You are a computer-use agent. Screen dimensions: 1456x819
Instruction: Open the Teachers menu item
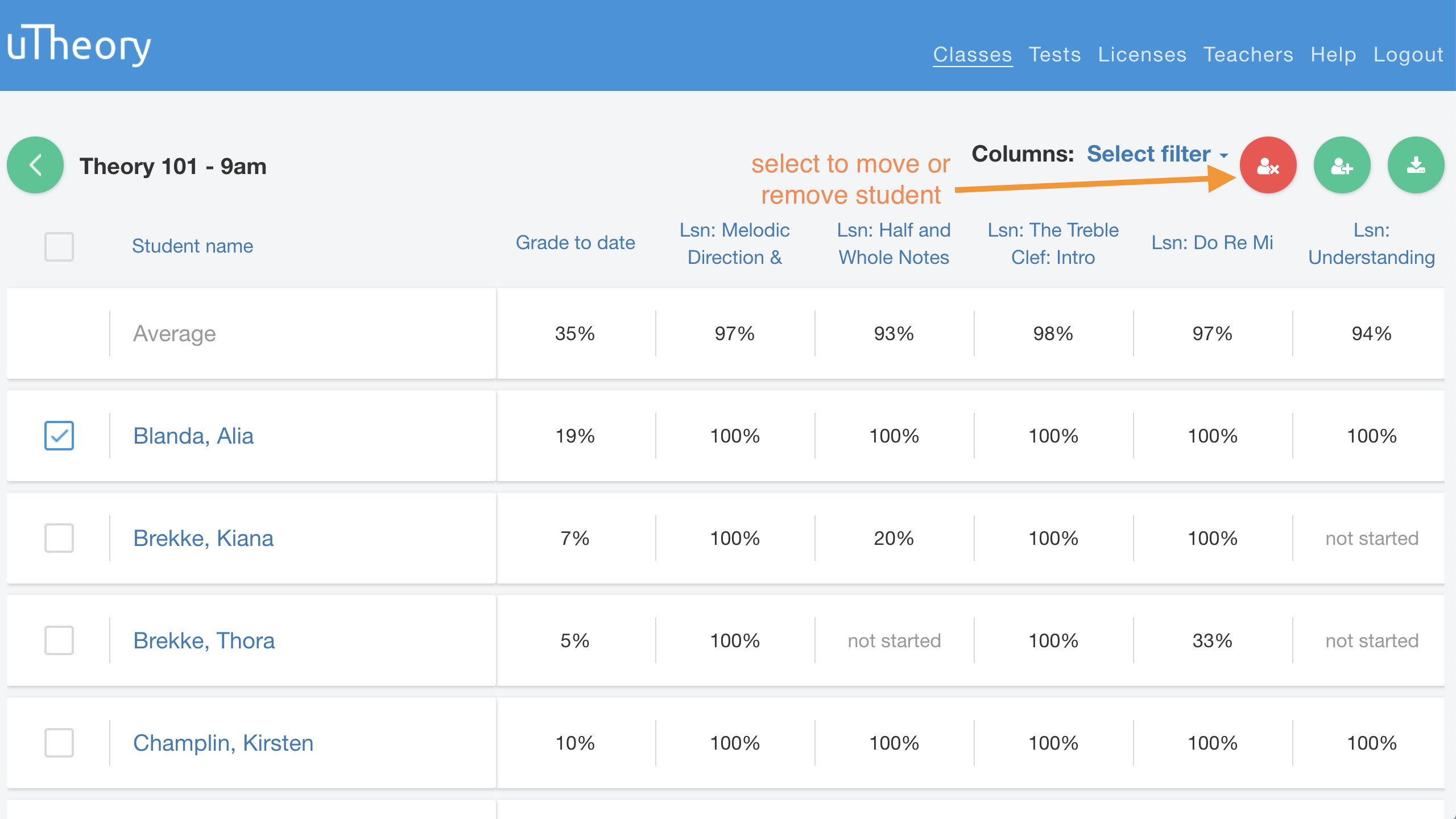coord(1248,55)
